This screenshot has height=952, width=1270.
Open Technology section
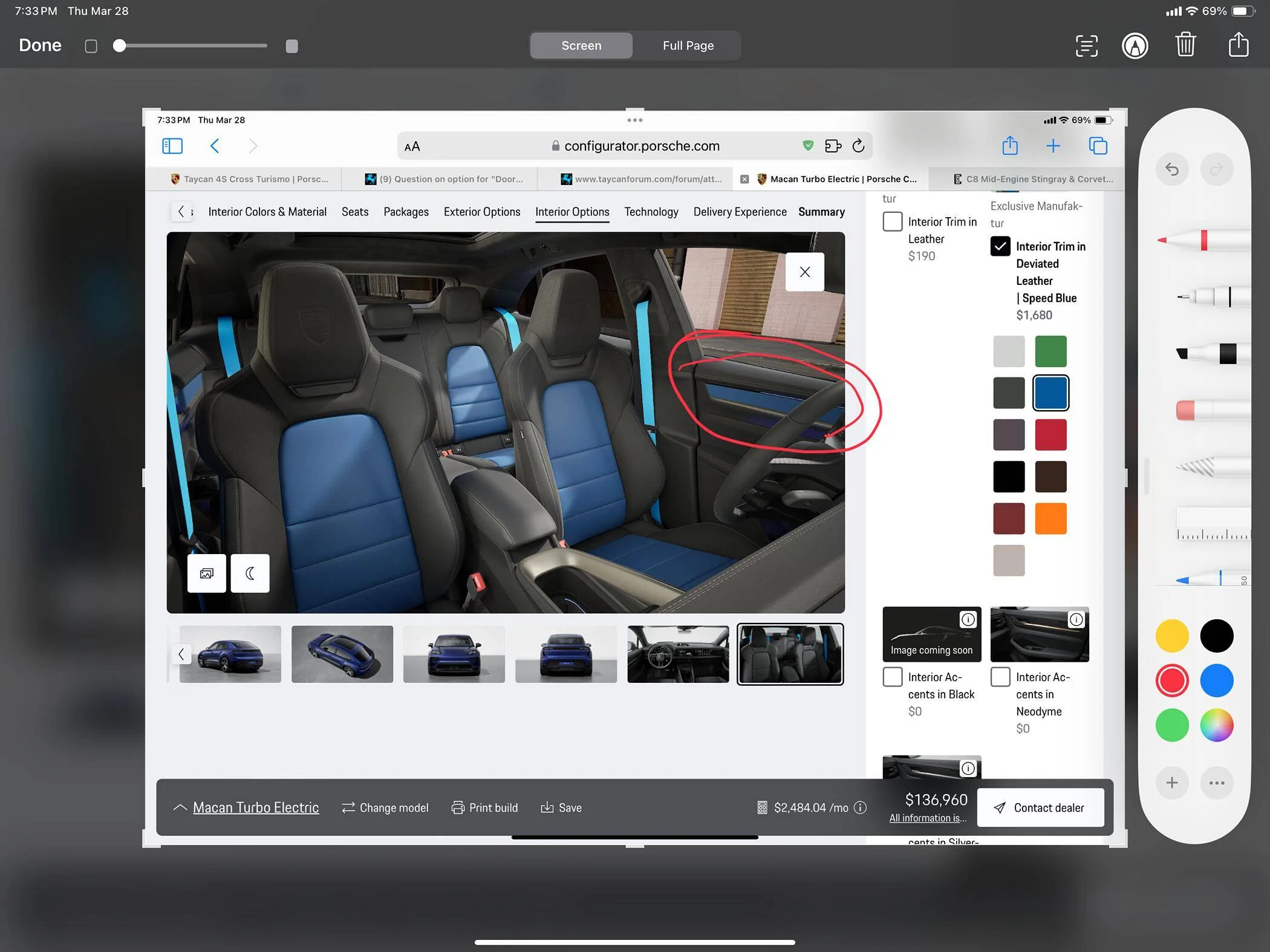(651, 212)
